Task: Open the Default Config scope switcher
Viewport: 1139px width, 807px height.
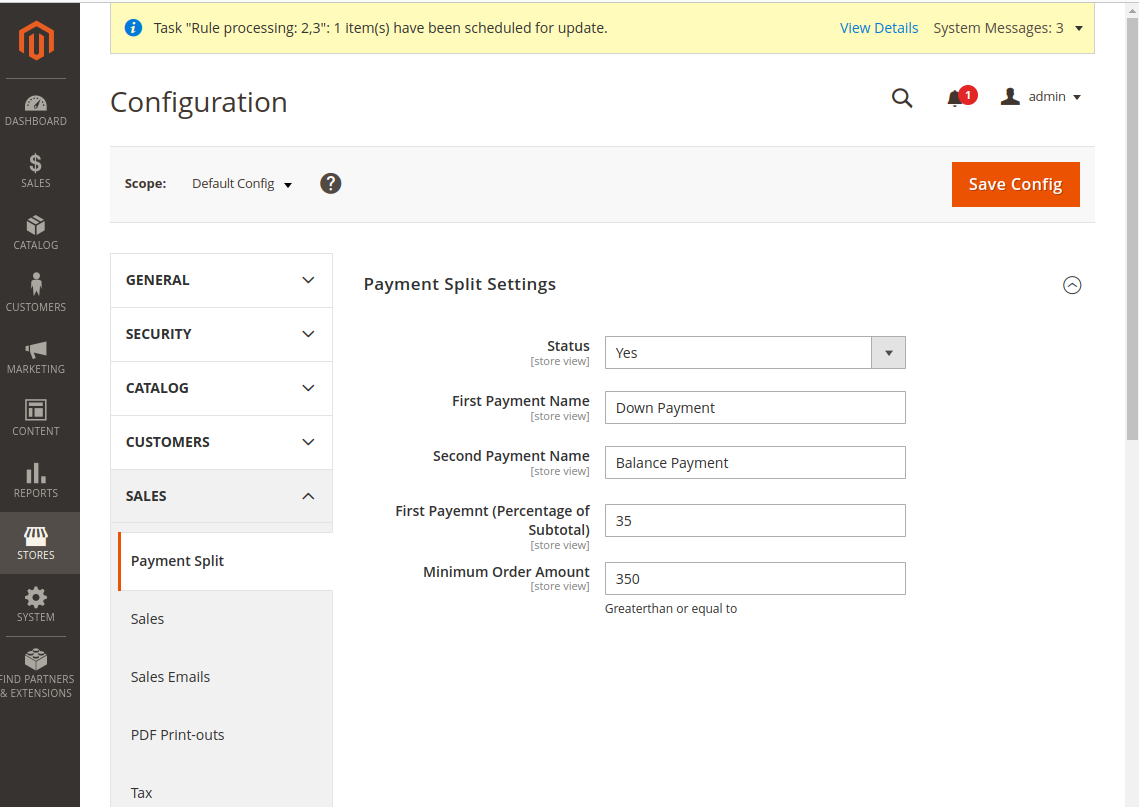Action: click(242, 184)
